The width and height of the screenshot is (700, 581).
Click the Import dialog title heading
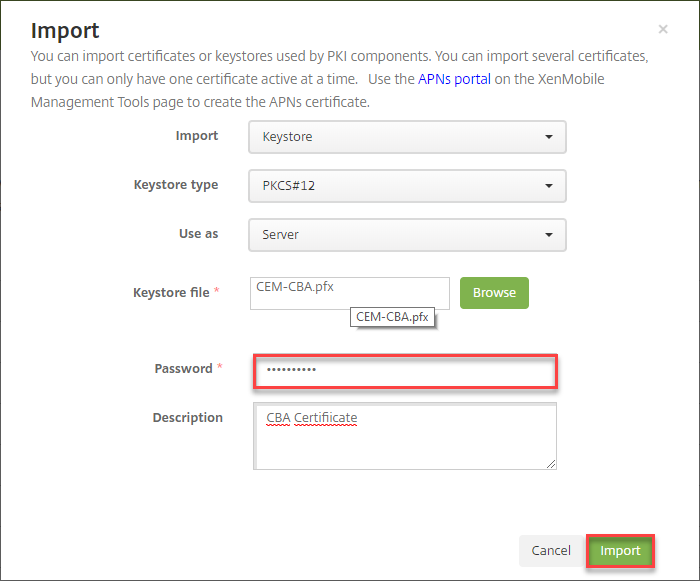[x=65, y=31]
